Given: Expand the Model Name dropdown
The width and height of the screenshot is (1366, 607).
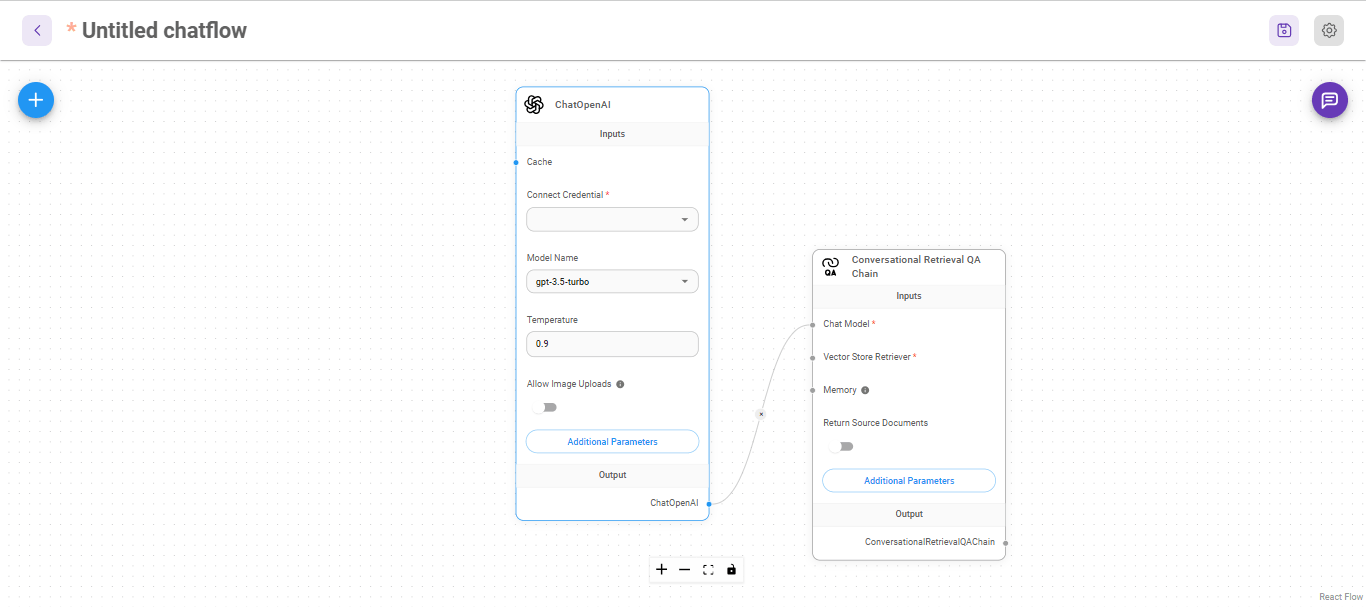Looking at the screenshot, I should click(x=612, y=282).
